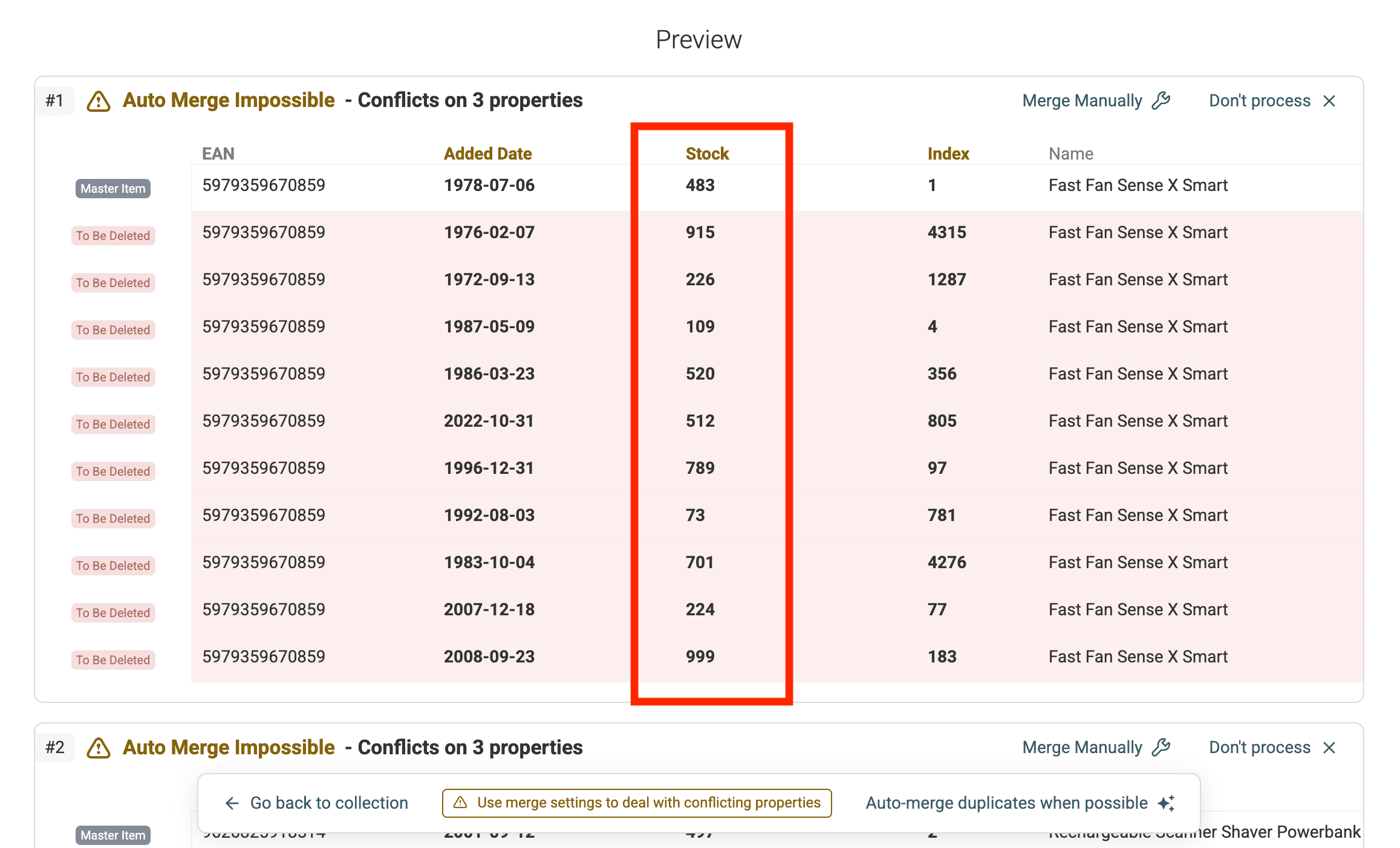The image size is (1400, 848).
Task: Select stock value 483 in master row
Action: point(700,185)
